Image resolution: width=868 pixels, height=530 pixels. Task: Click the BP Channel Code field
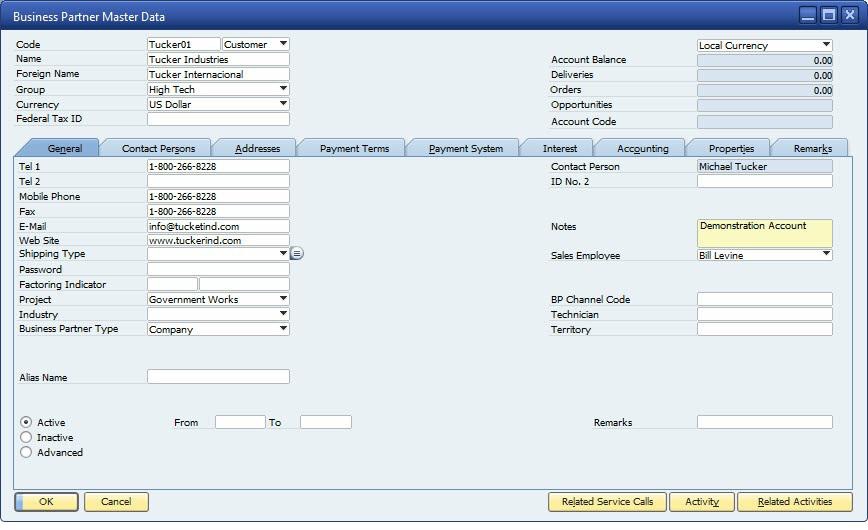(x=764, y=299)
